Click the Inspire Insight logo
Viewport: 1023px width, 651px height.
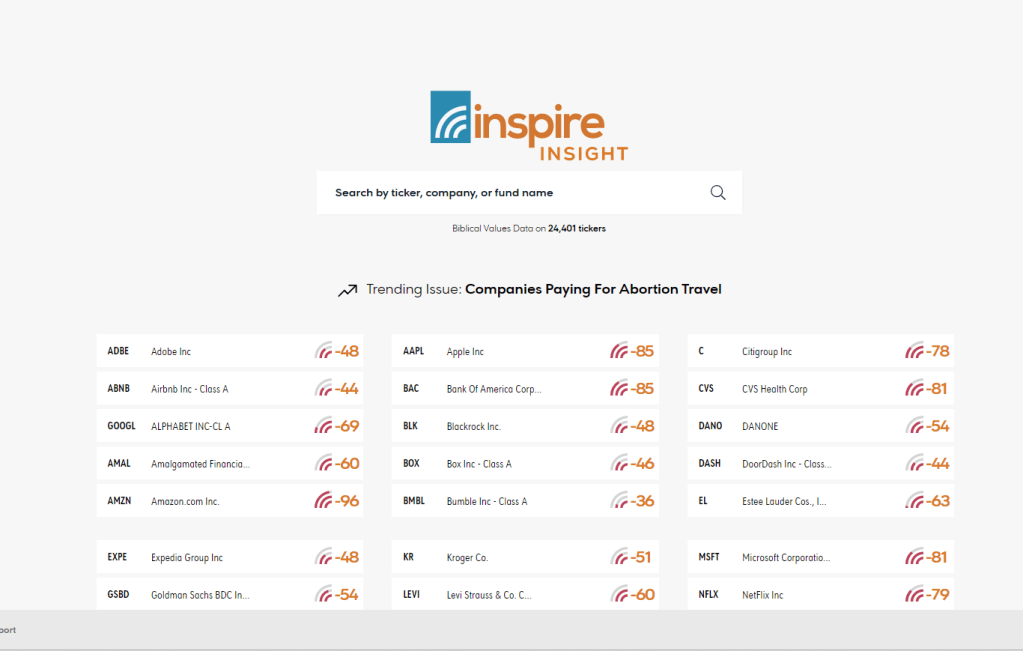coord(529,126)
